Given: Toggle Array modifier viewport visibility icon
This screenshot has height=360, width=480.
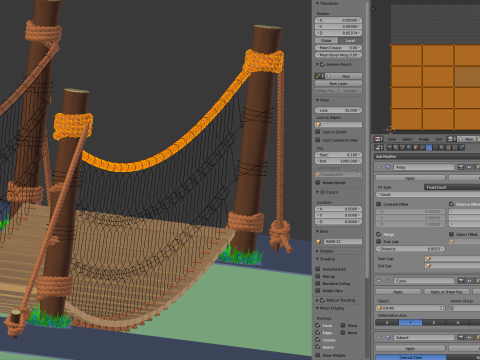Looking at the screenshot, I should 469,167.
